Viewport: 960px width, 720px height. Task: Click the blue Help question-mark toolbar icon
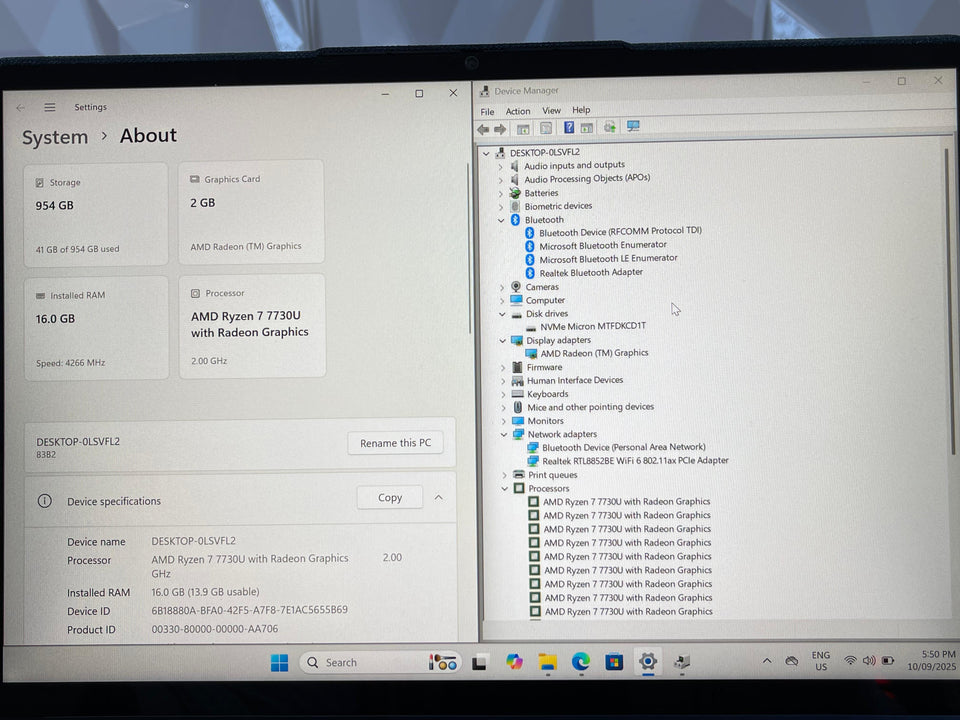(x=569, y=127)
